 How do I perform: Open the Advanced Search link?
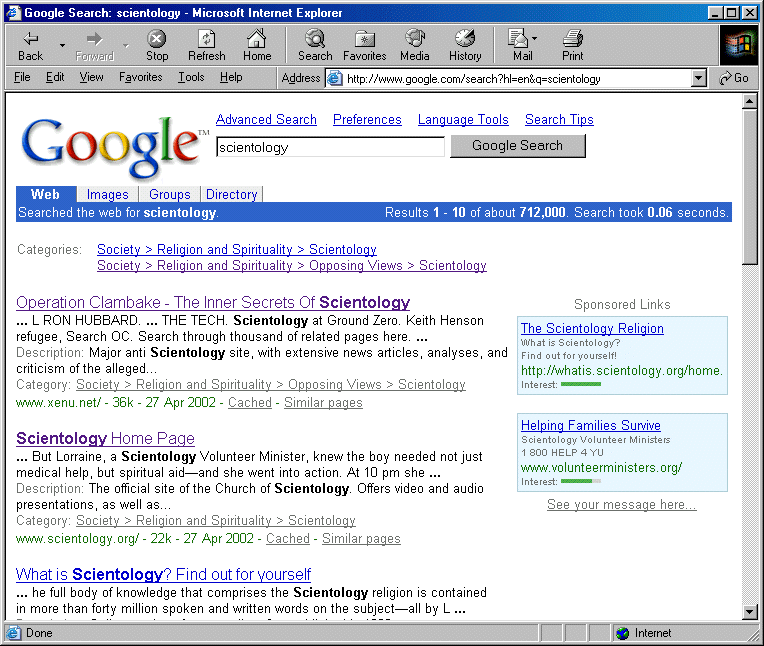(x=266, y=119)
